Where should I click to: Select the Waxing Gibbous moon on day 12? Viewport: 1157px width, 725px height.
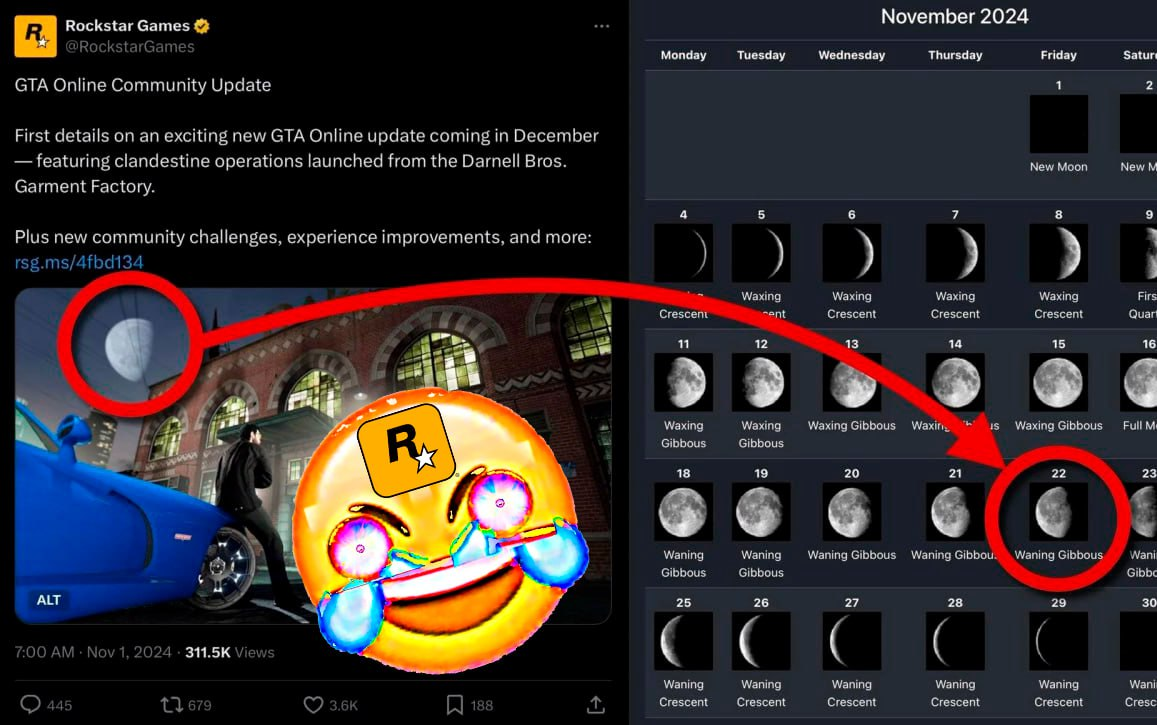[761, 382]
